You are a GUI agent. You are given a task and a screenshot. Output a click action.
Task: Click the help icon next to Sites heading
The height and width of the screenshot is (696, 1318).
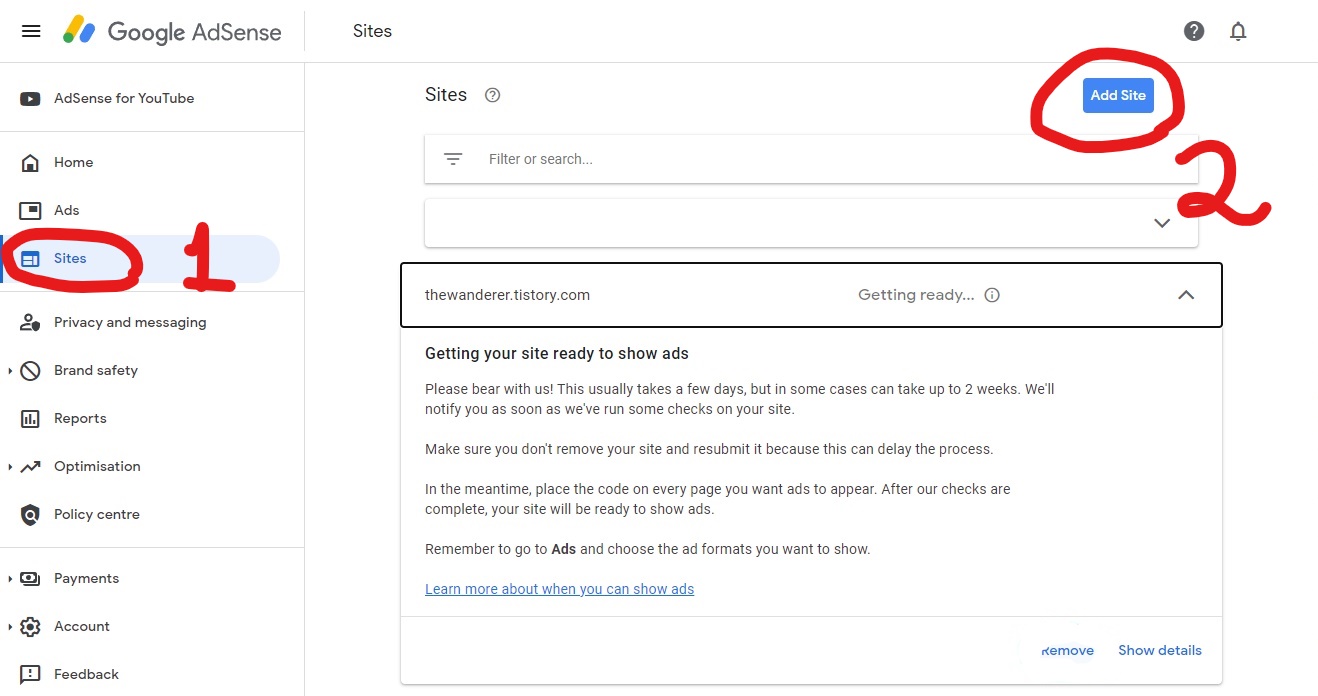pos(492,96)
